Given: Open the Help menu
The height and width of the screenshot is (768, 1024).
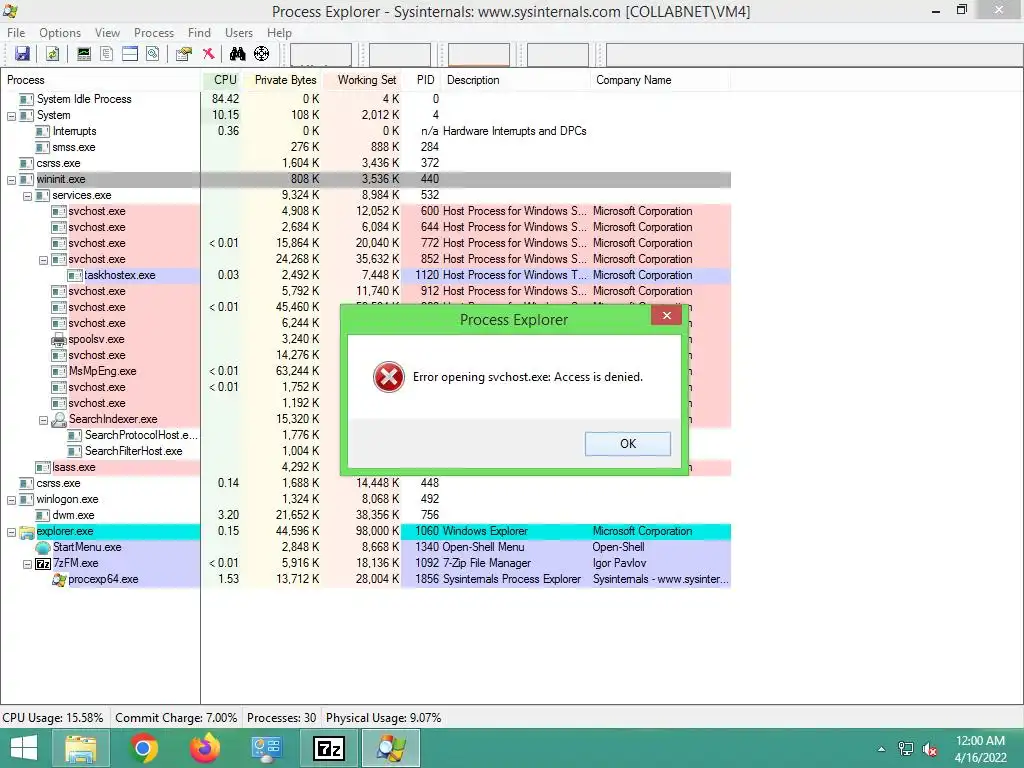Looking at the screenshot, I should click(x=279, y=33).
